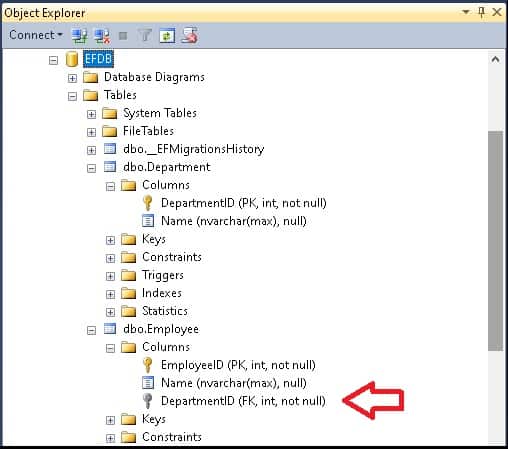The width and height of the screenshot is (508, 449).
Task: Open the Window Position dropdown arrow
Action: tap(466, 12)
